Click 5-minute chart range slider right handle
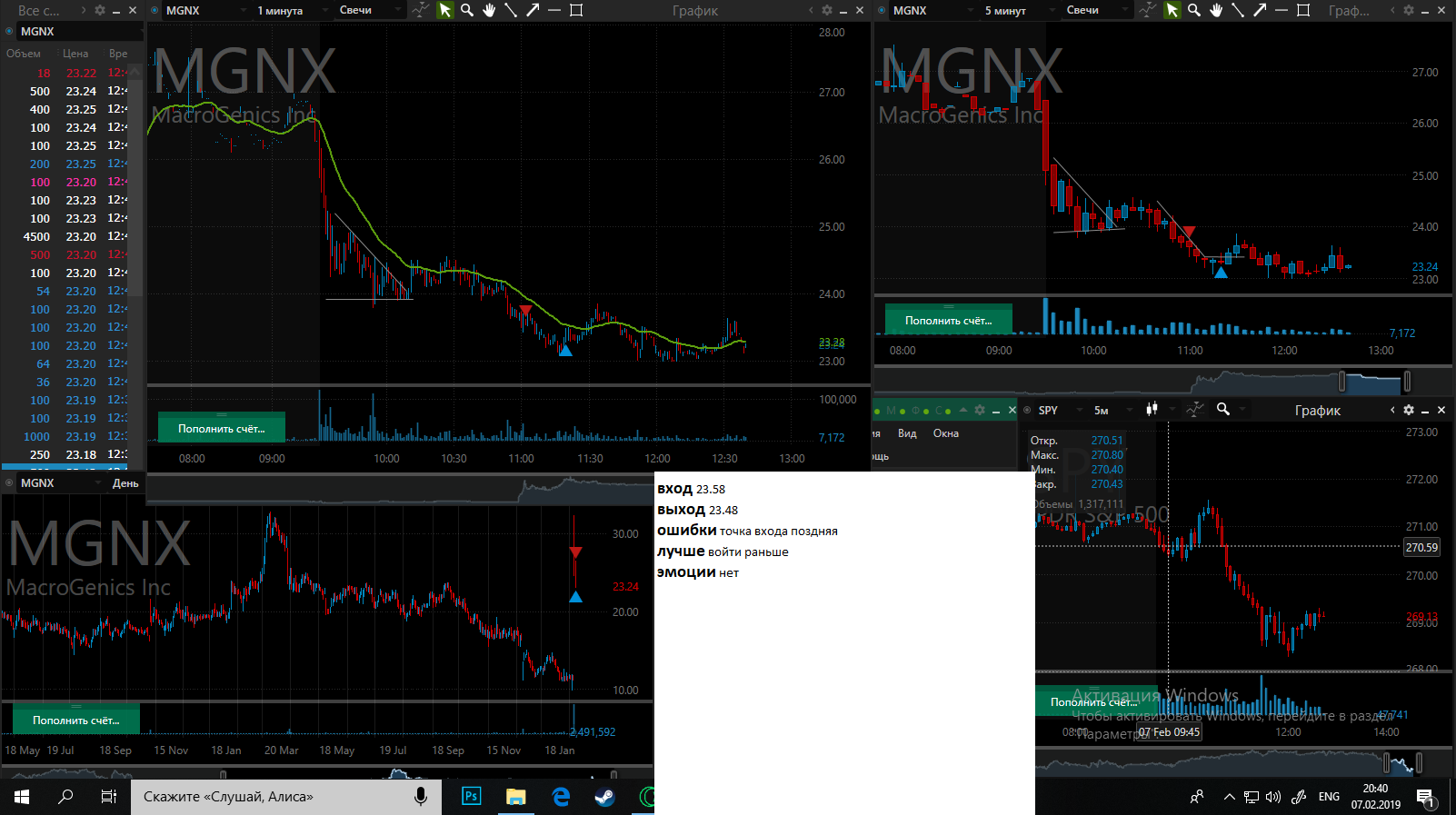The height and width of the screenshot is (815, 1456). 1407,380
